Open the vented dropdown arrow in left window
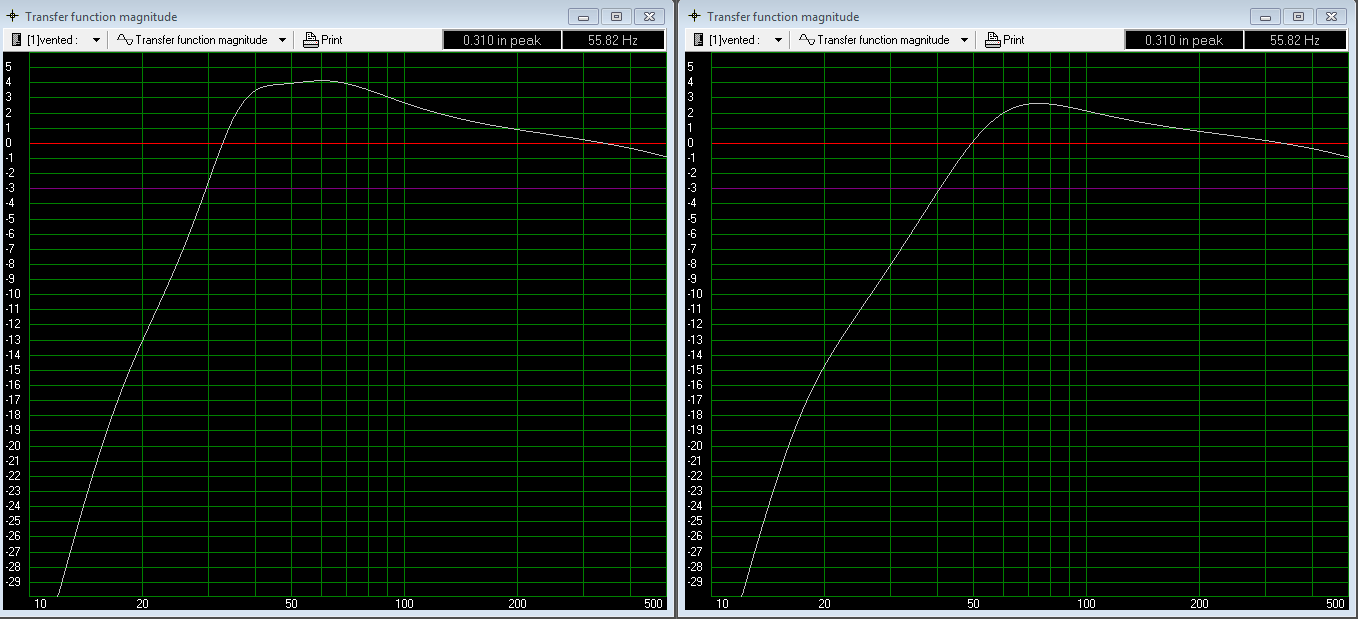The width and height of the screenshot is (1358, 619). 96,40
